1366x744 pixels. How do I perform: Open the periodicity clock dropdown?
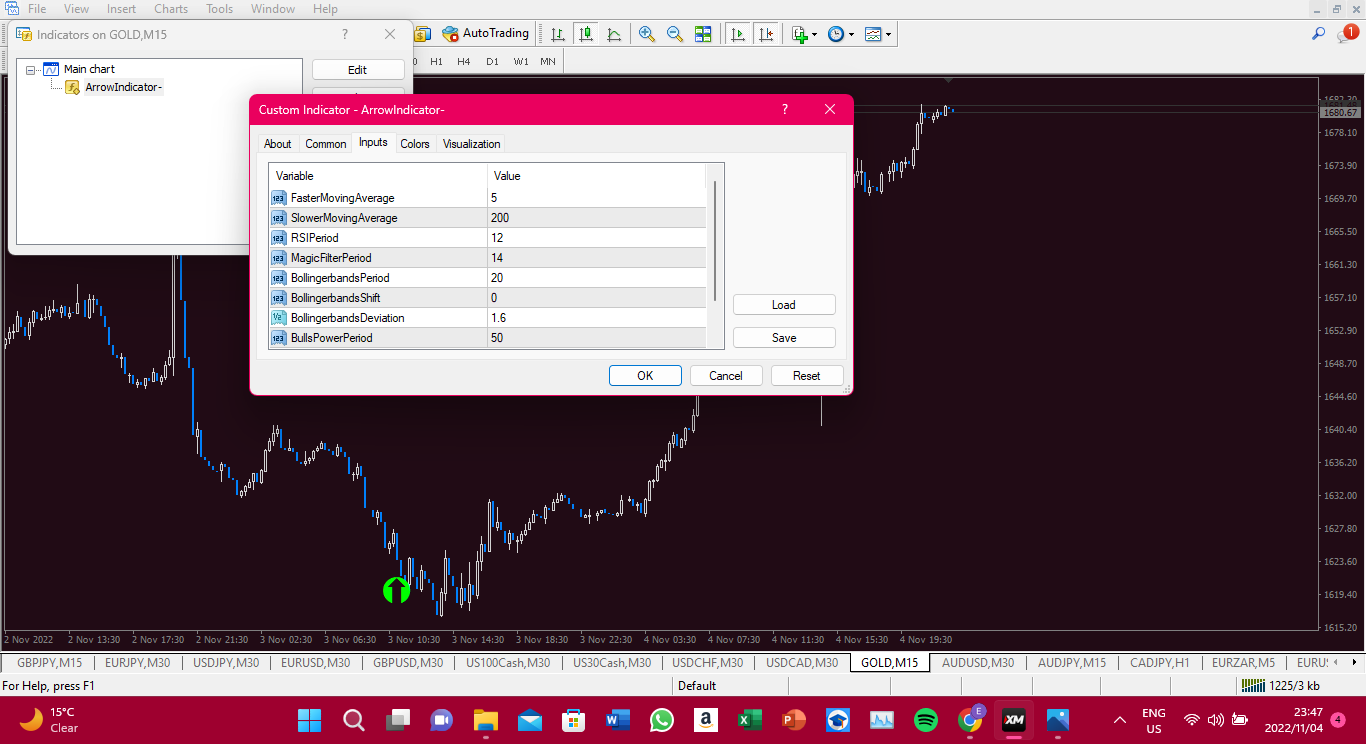tap(840, 34)
